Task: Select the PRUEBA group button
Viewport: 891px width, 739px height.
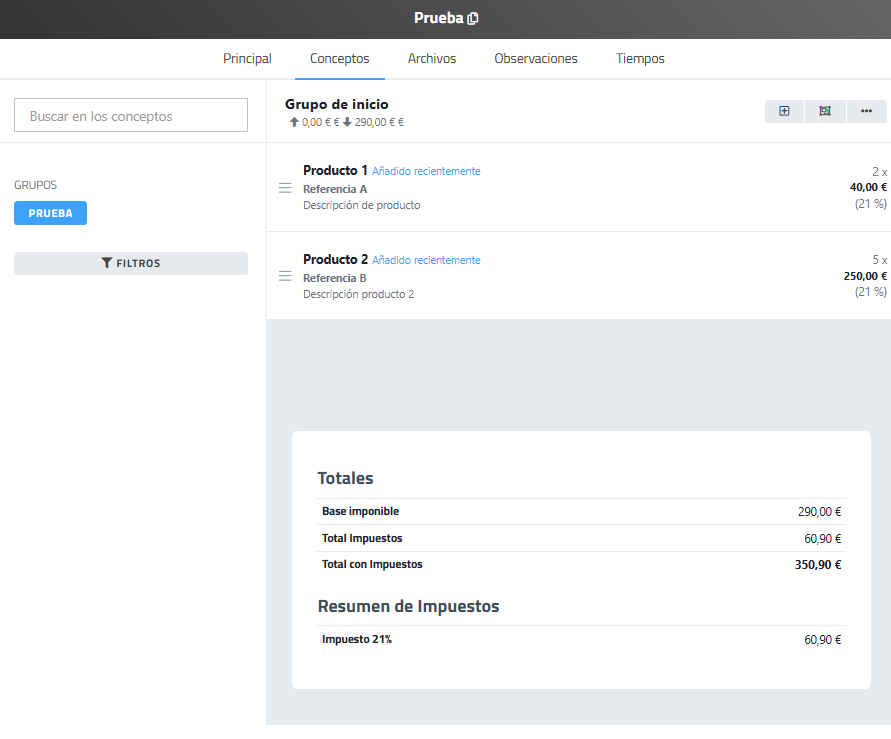Action: click(50, 213)
